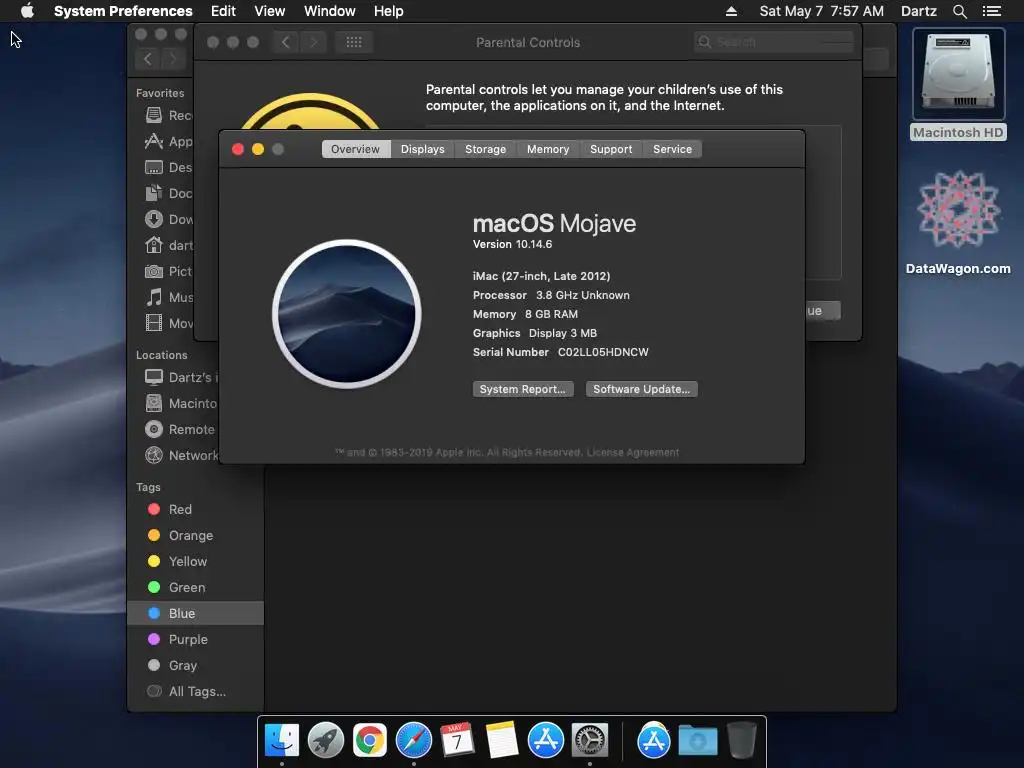
Task: Go back in Parental Controls window
Action: 285,42
